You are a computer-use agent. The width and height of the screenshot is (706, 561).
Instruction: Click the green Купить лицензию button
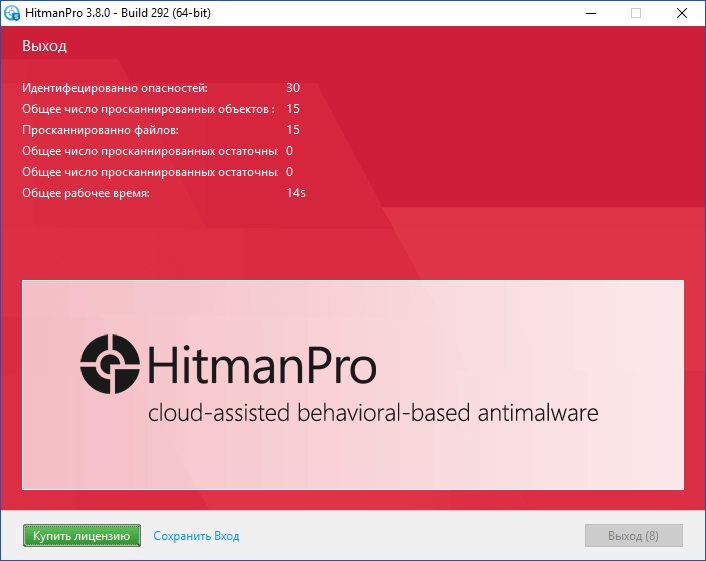[81, 535]
